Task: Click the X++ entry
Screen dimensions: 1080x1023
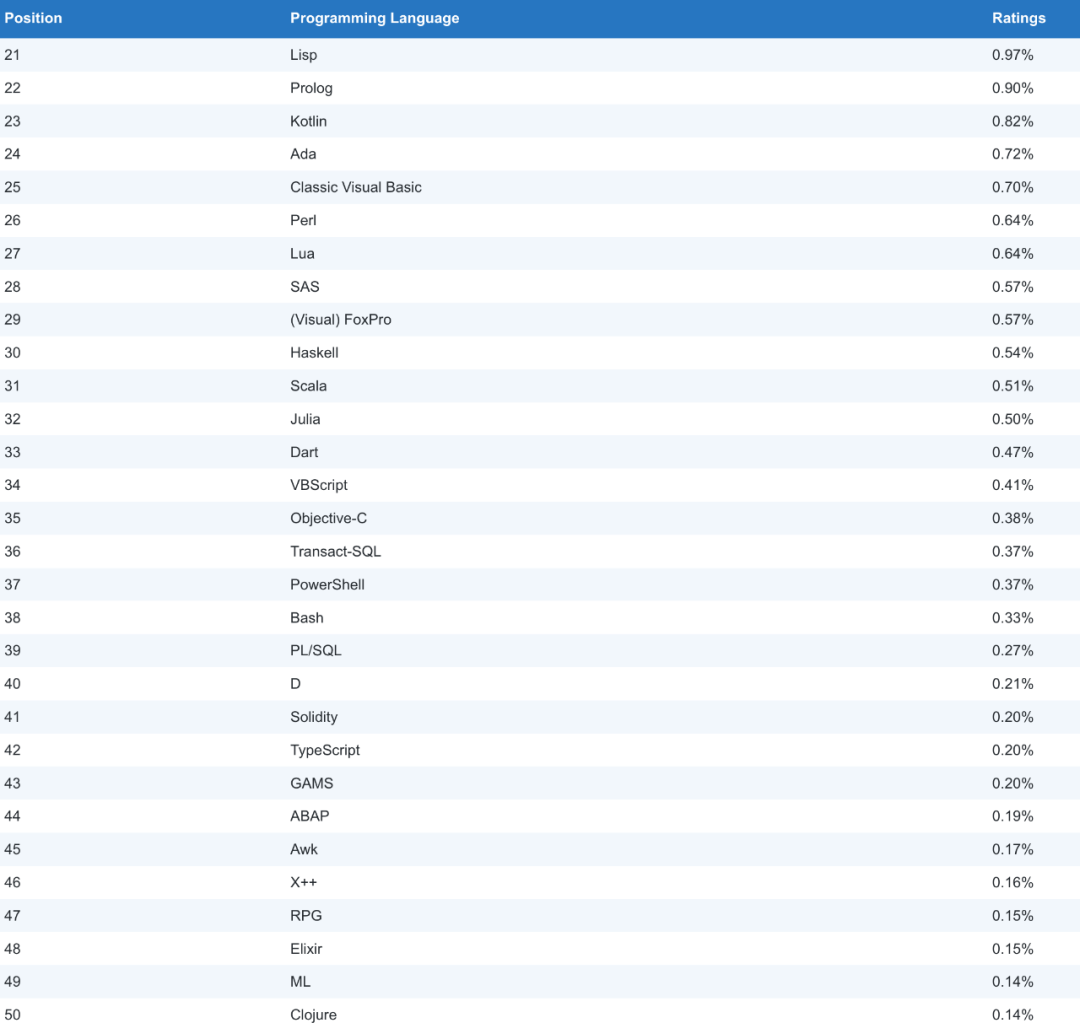Action: pos(303,882)
